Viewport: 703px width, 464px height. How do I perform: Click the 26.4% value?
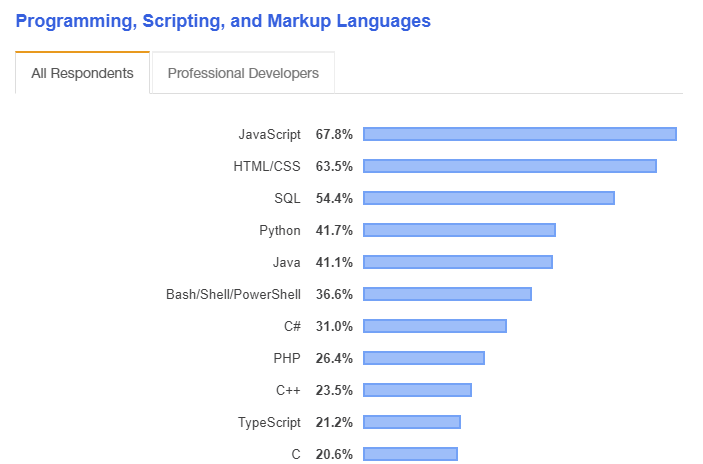(334, 359)
